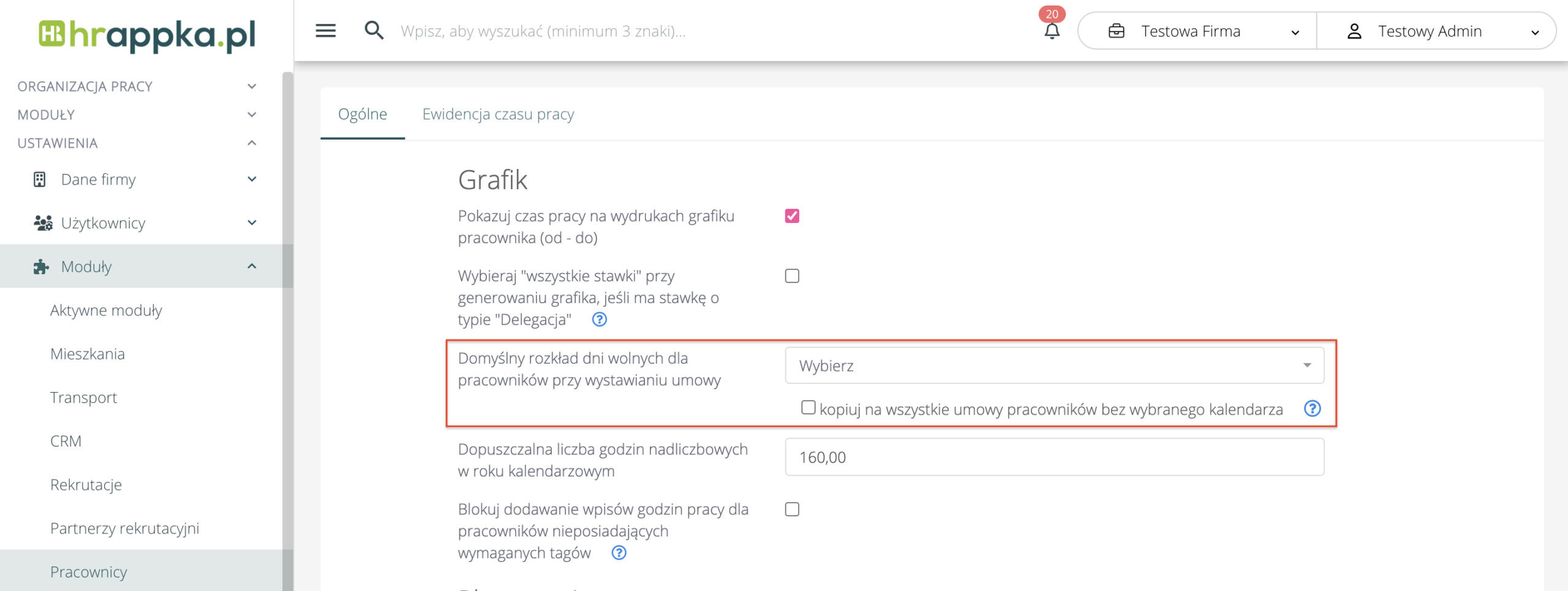This screenshot has height=591, width=1568.
Task: Open the Testowa Firma company selector
Action: 1197,31
